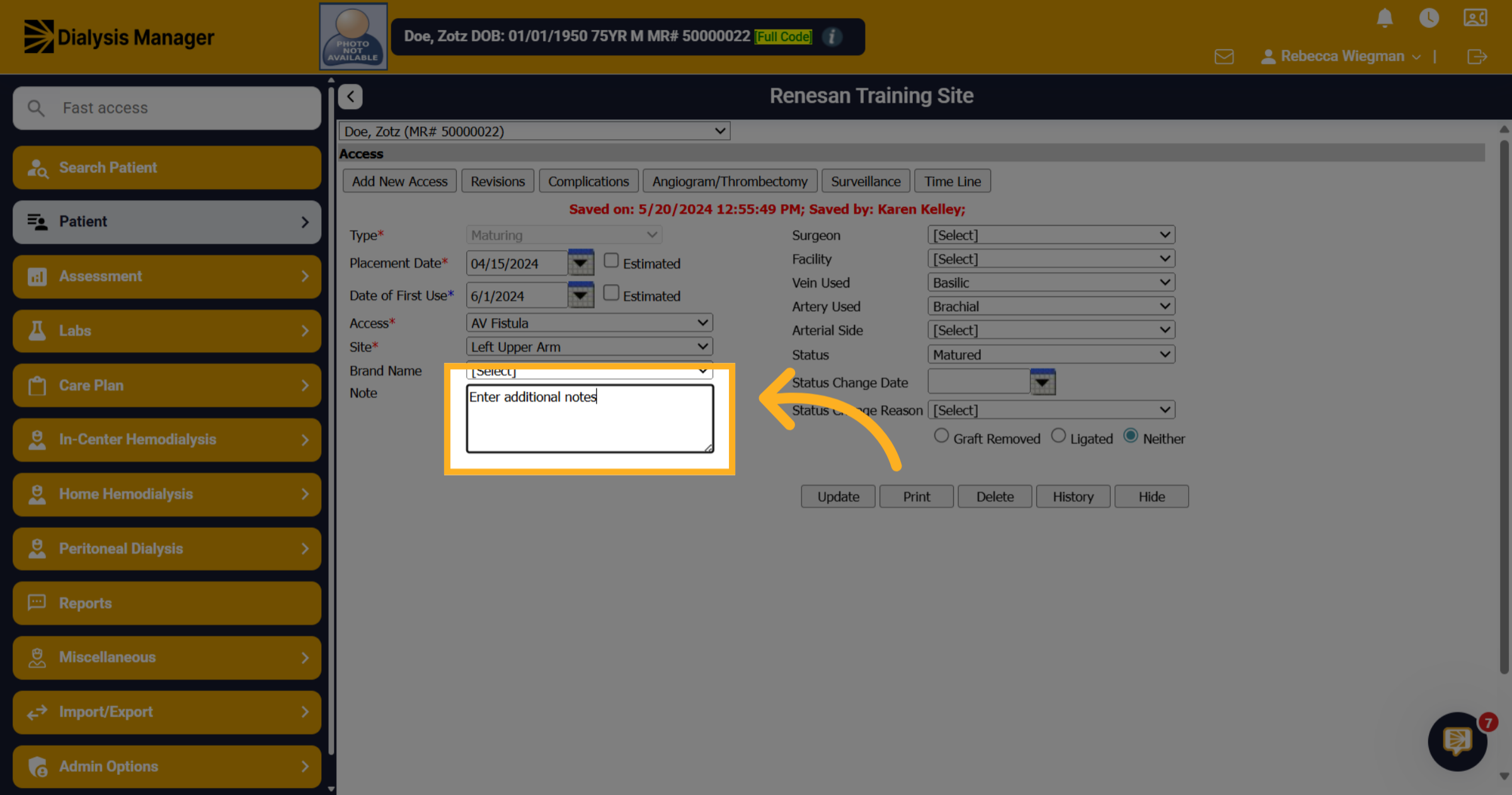Open the Status dropdown showing Matured
This screenshot has width=1512, height=795.
(1051, 355)
